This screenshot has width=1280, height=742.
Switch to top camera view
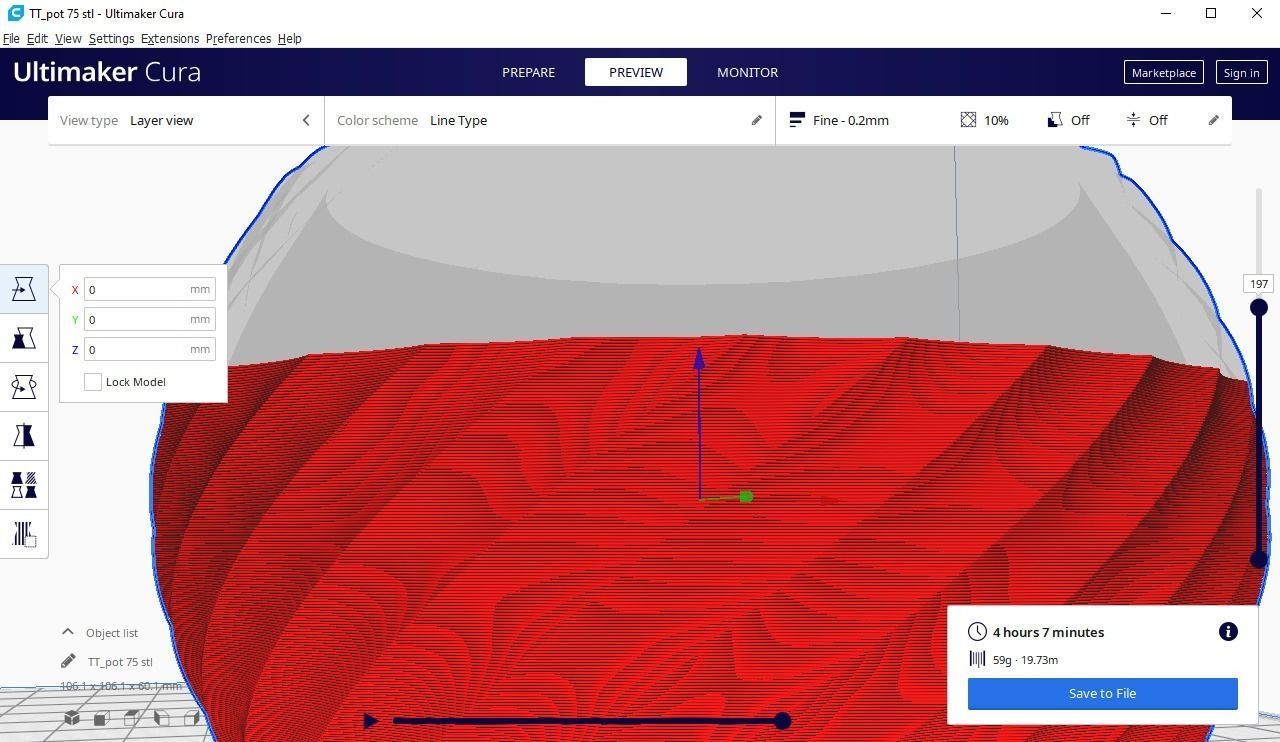pyautogui.click(x=131, y=718)
